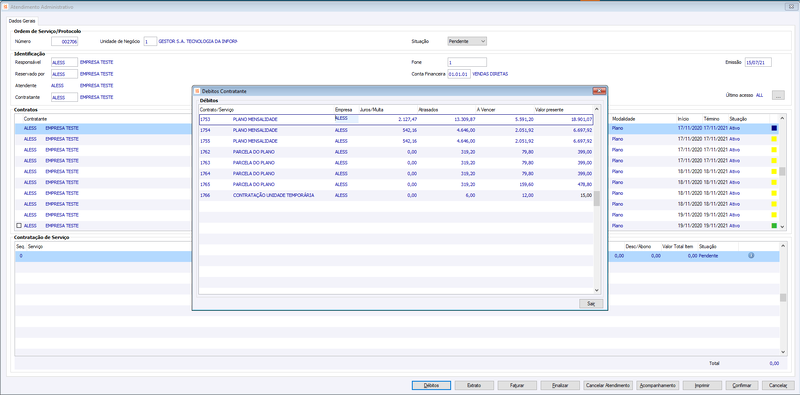Image resolution: width=800 pixels, height=395 pixels.
Task: Click the value 18.901,07 in Valor presente
Action: (x=581, y=119)
